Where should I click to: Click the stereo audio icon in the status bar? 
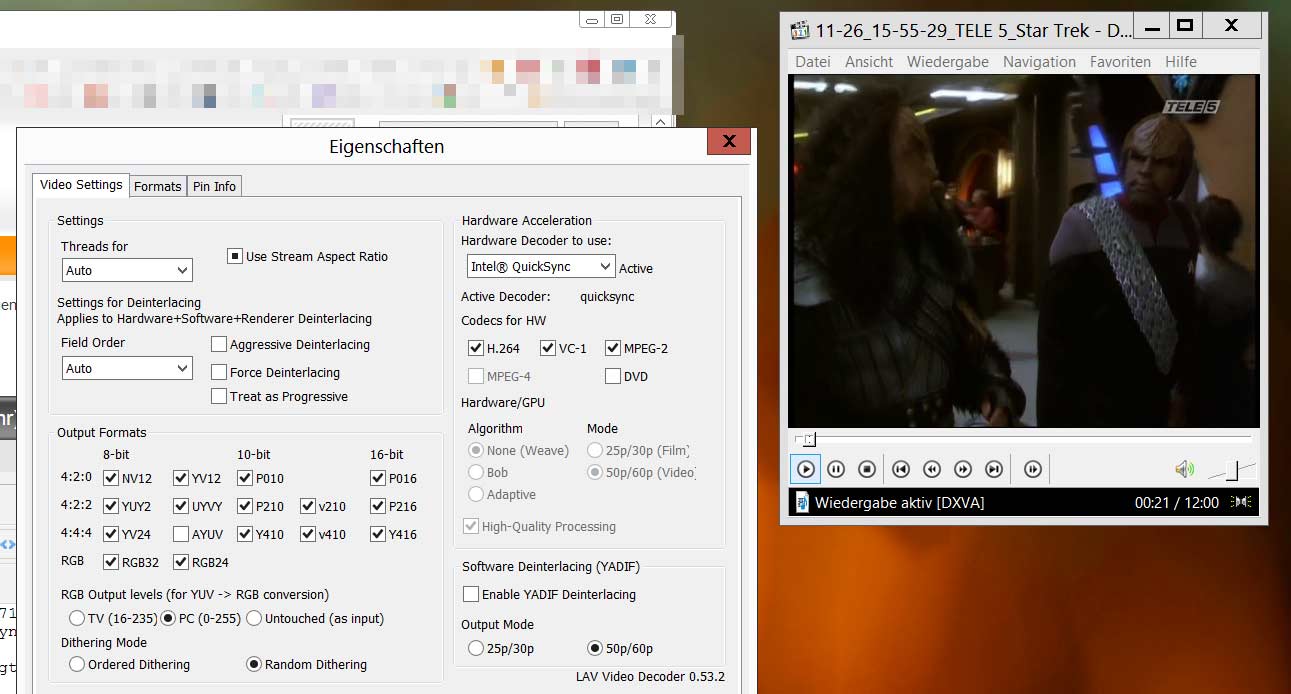(1242, 502)
